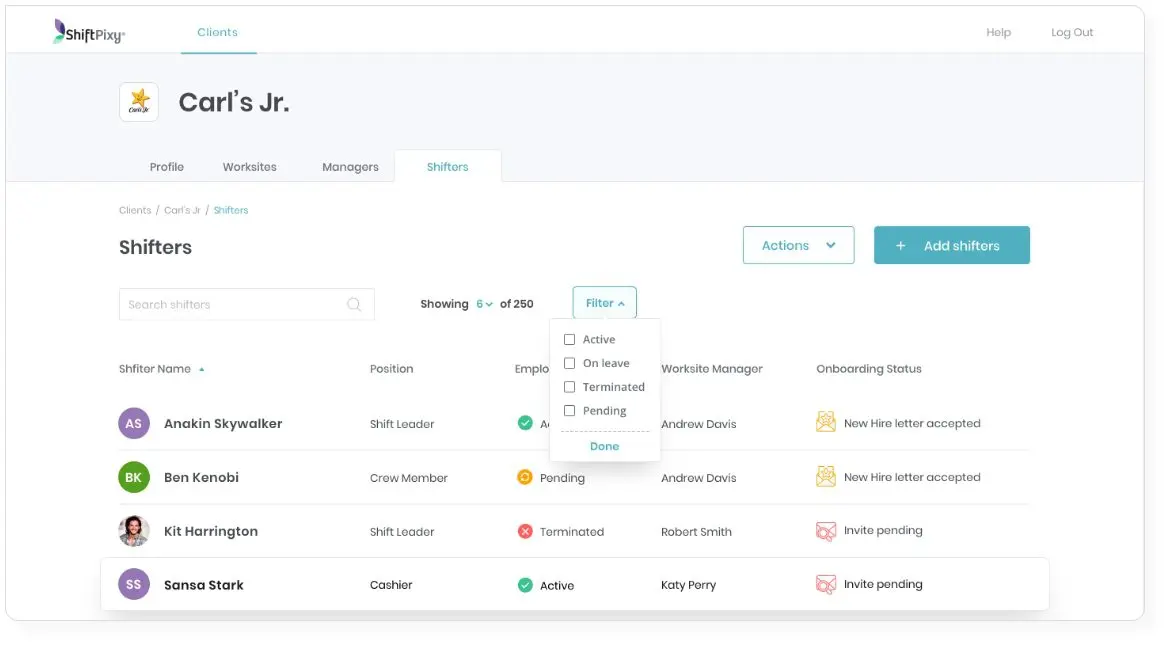This screenshot has width=1170, height=646.
Task: Click the Position column header
Action: click(x=391, y=369)
